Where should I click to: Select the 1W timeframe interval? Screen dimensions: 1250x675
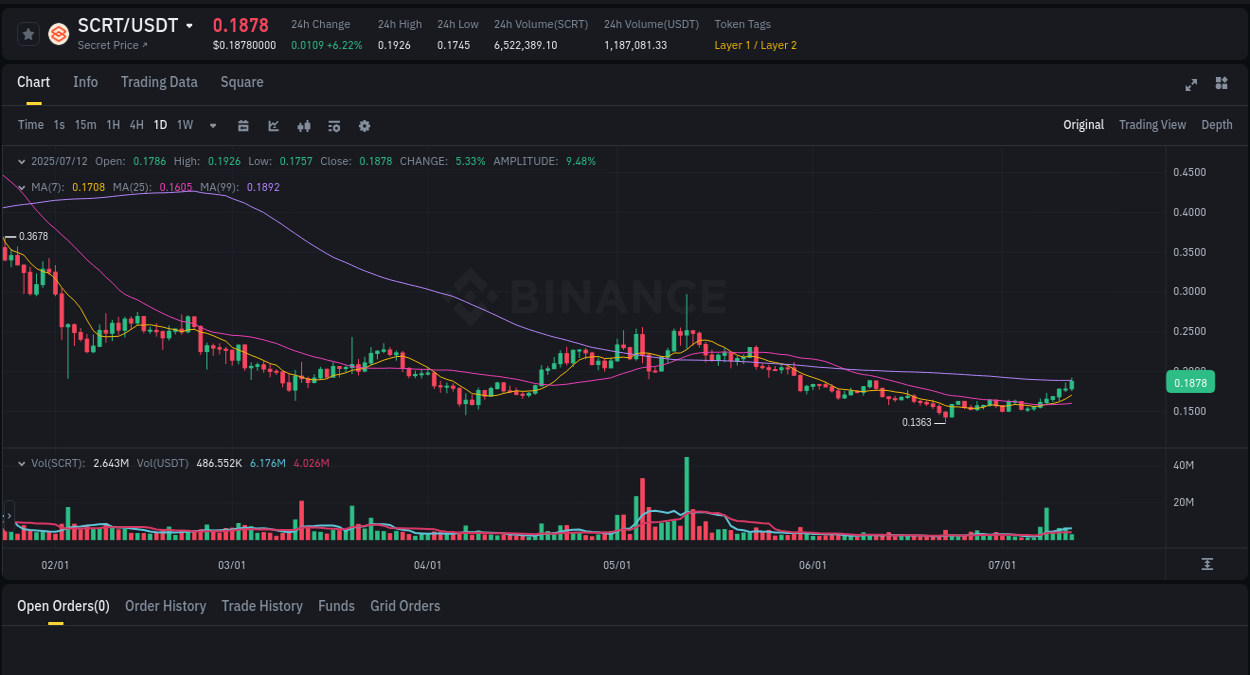[x=184, y=125]
